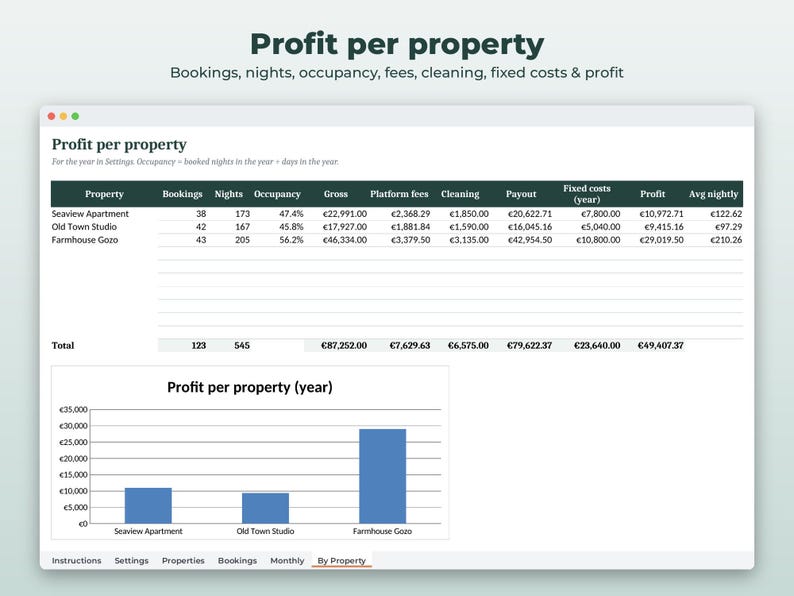Screen dimensions: 794x596
Task: Click platform fees cell €1,881.84
Action: point(410,227)
